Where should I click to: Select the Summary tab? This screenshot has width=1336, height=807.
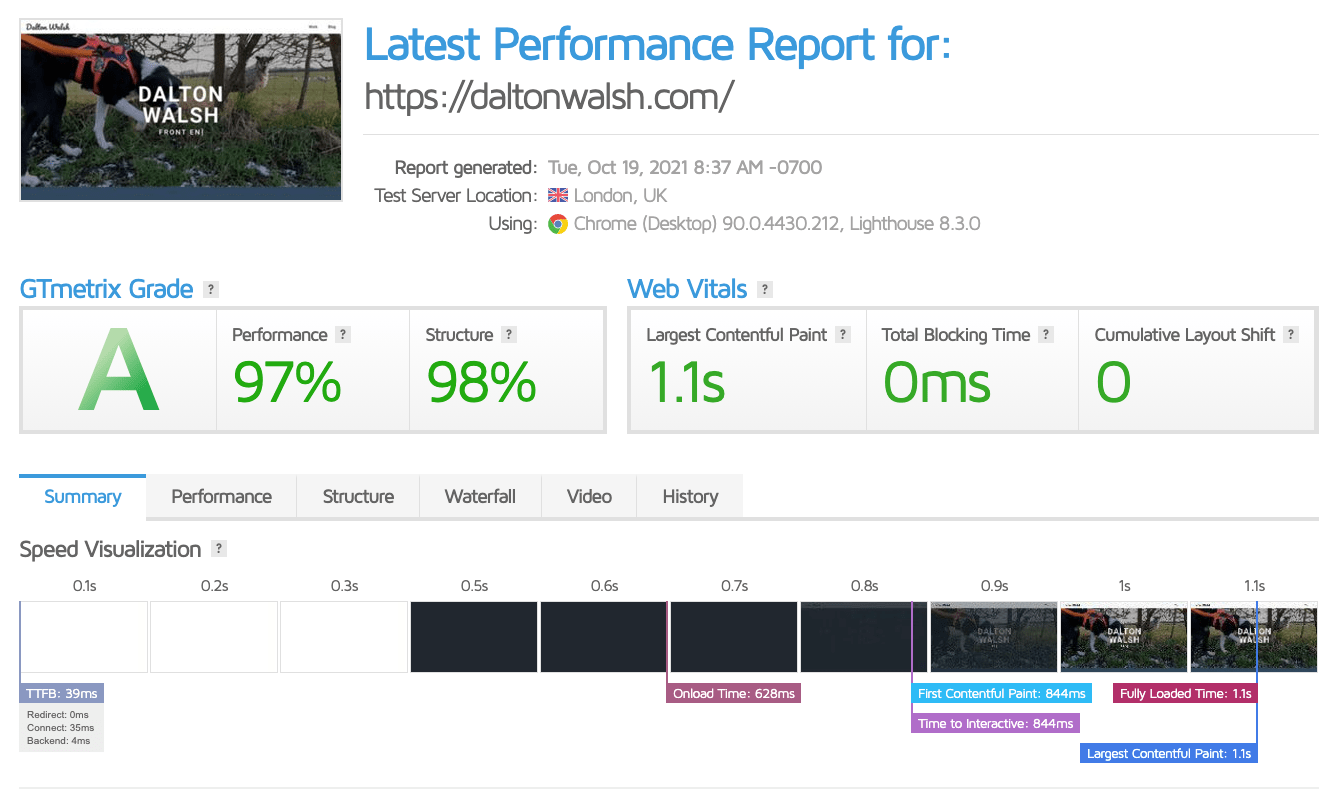(83, 497)
